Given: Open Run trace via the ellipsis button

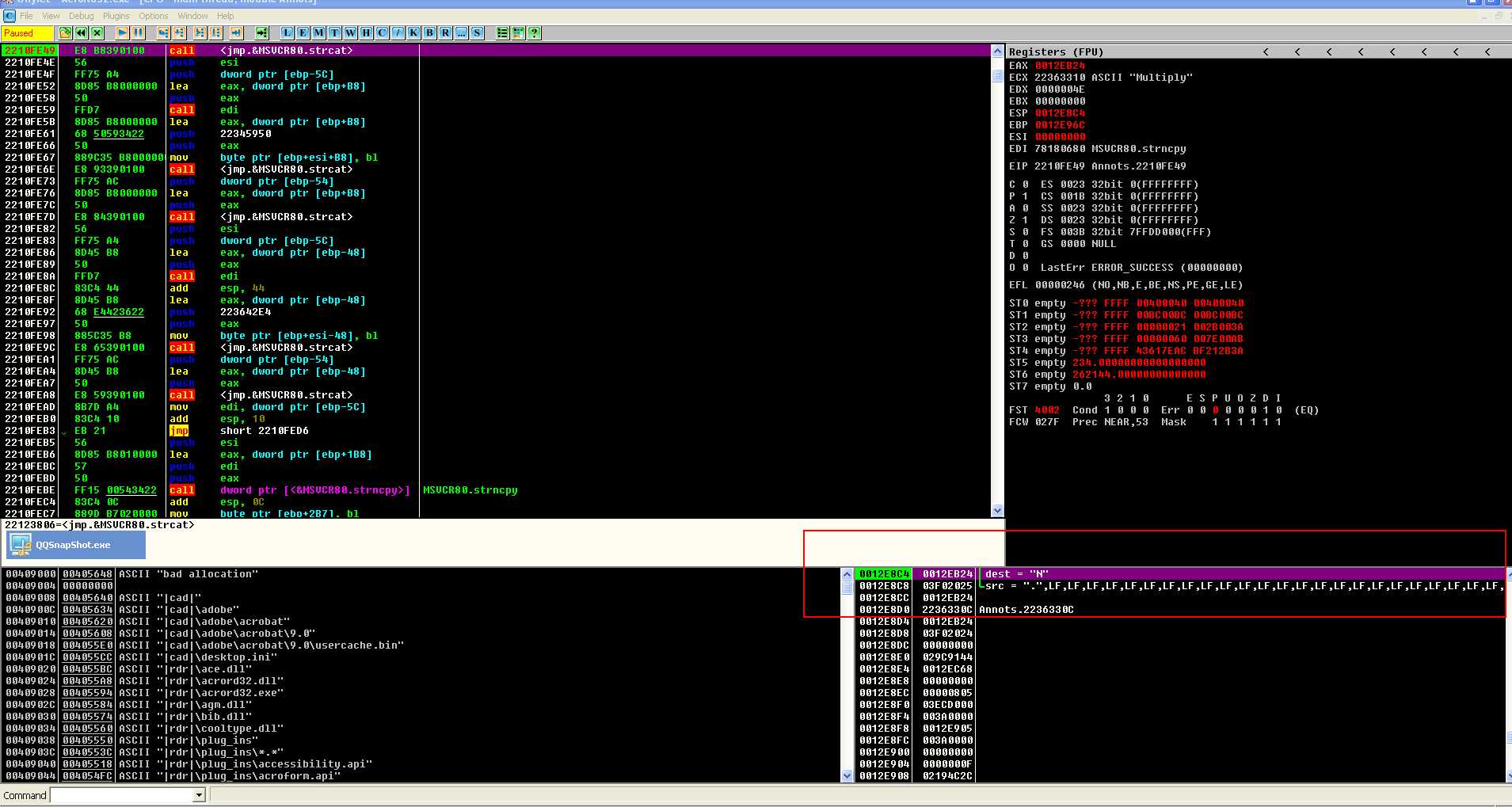Looking at the screenshot, I should tap(461, 32).
